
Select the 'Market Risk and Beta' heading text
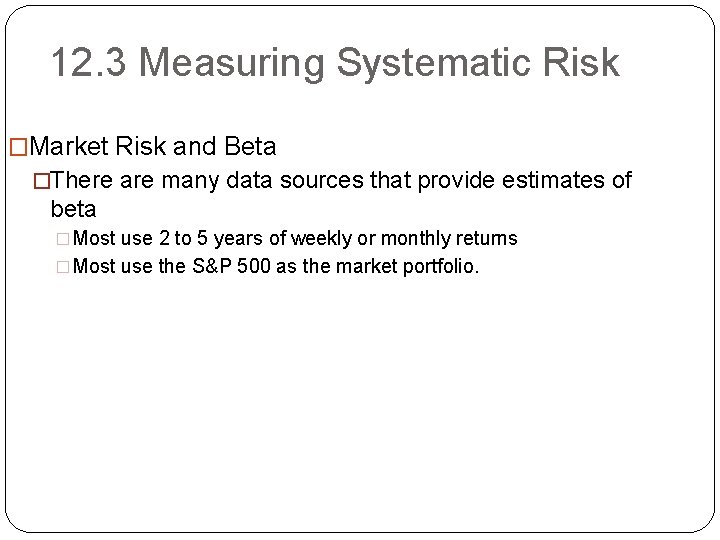click(153, 146)
